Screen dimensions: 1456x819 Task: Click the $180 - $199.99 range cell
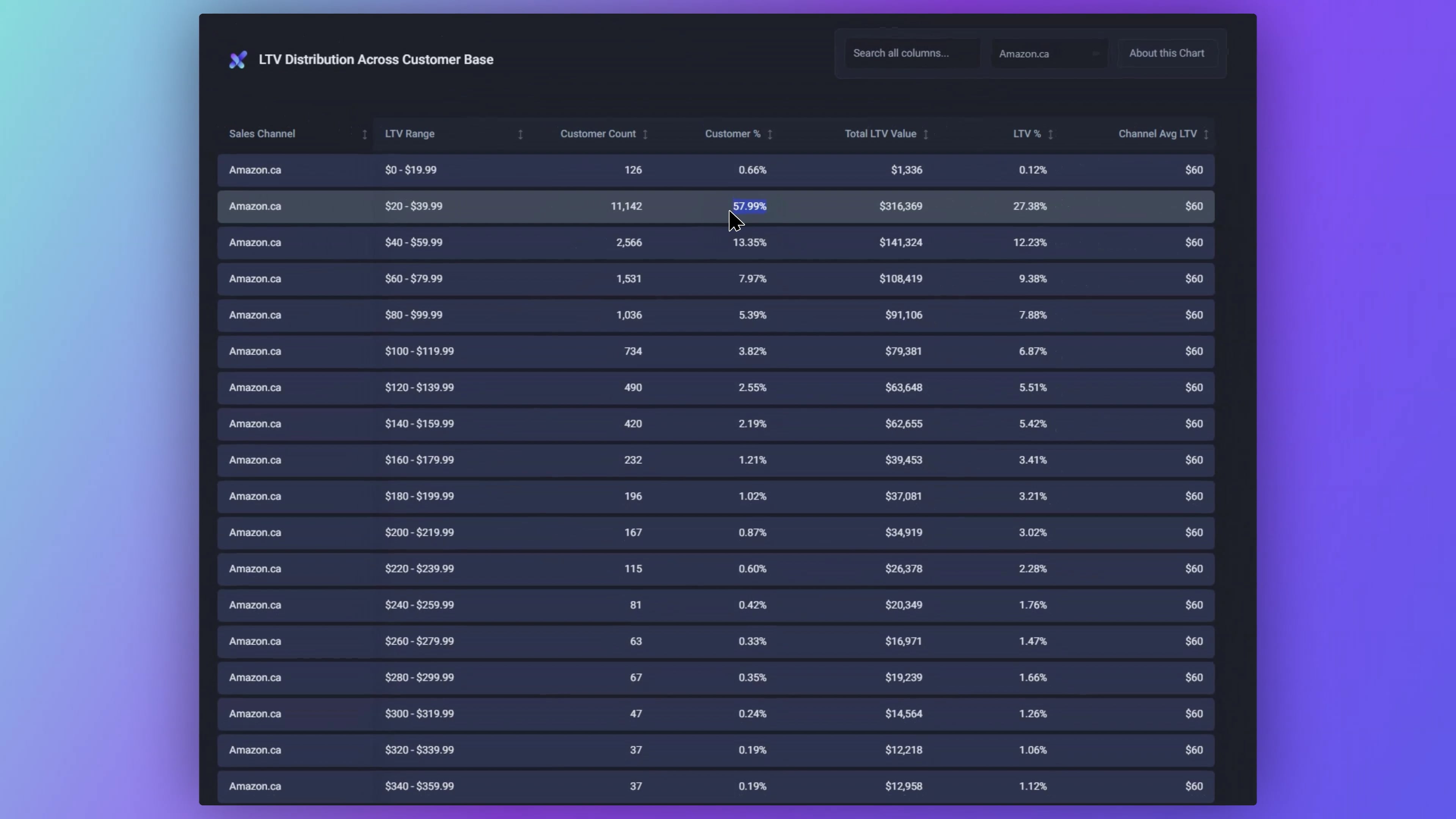[x=419, y=496]
